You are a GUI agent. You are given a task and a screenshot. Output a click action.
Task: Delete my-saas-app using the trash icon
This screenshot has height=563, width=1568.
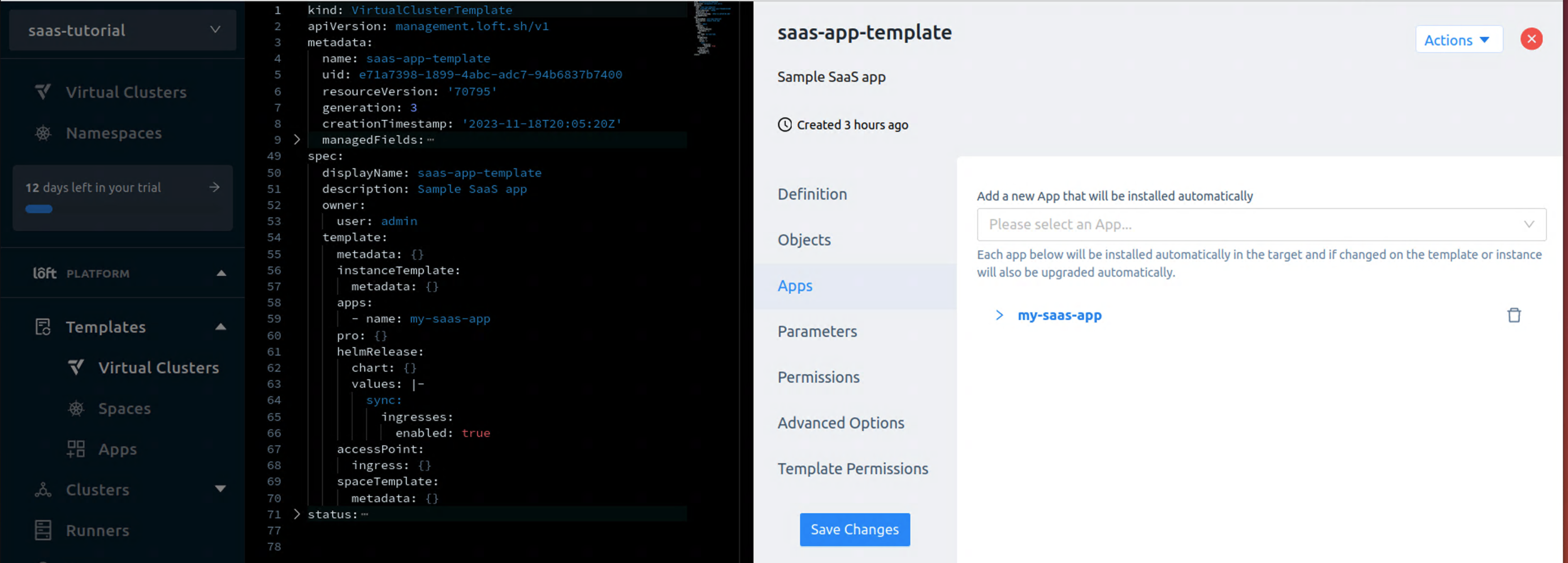pyautogui.click(x=1514, y=315)
